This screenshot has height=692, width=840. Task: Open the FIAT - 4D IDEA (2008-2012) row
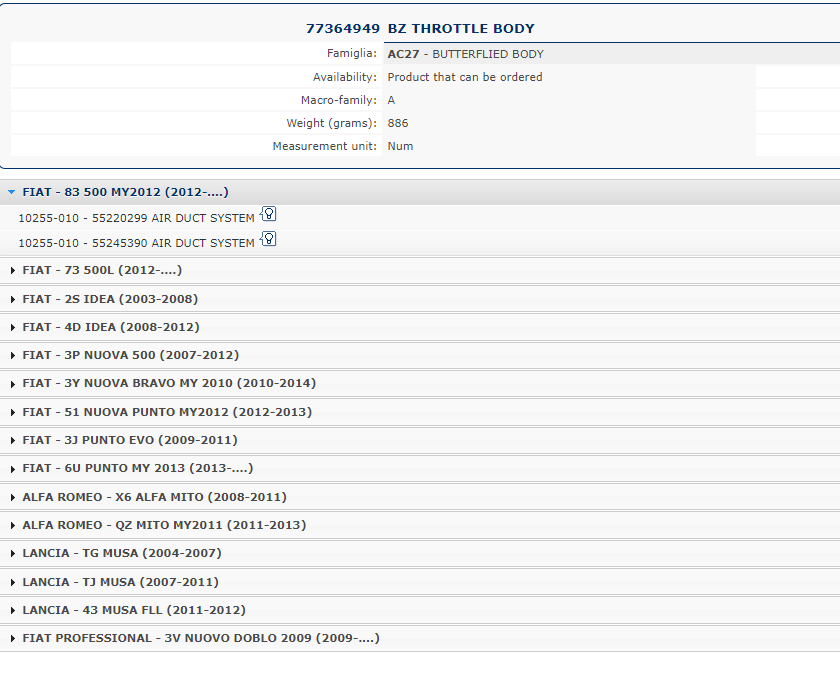111,327
